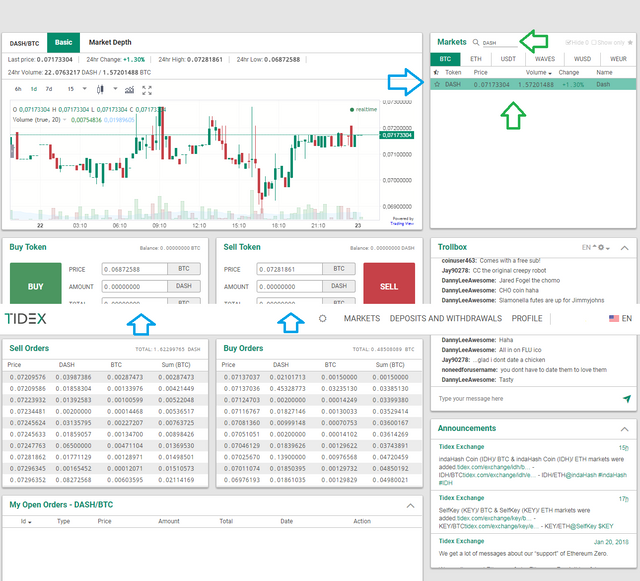Open the chart indicators icon
640x581 pixels.
[x=129, y=89]
